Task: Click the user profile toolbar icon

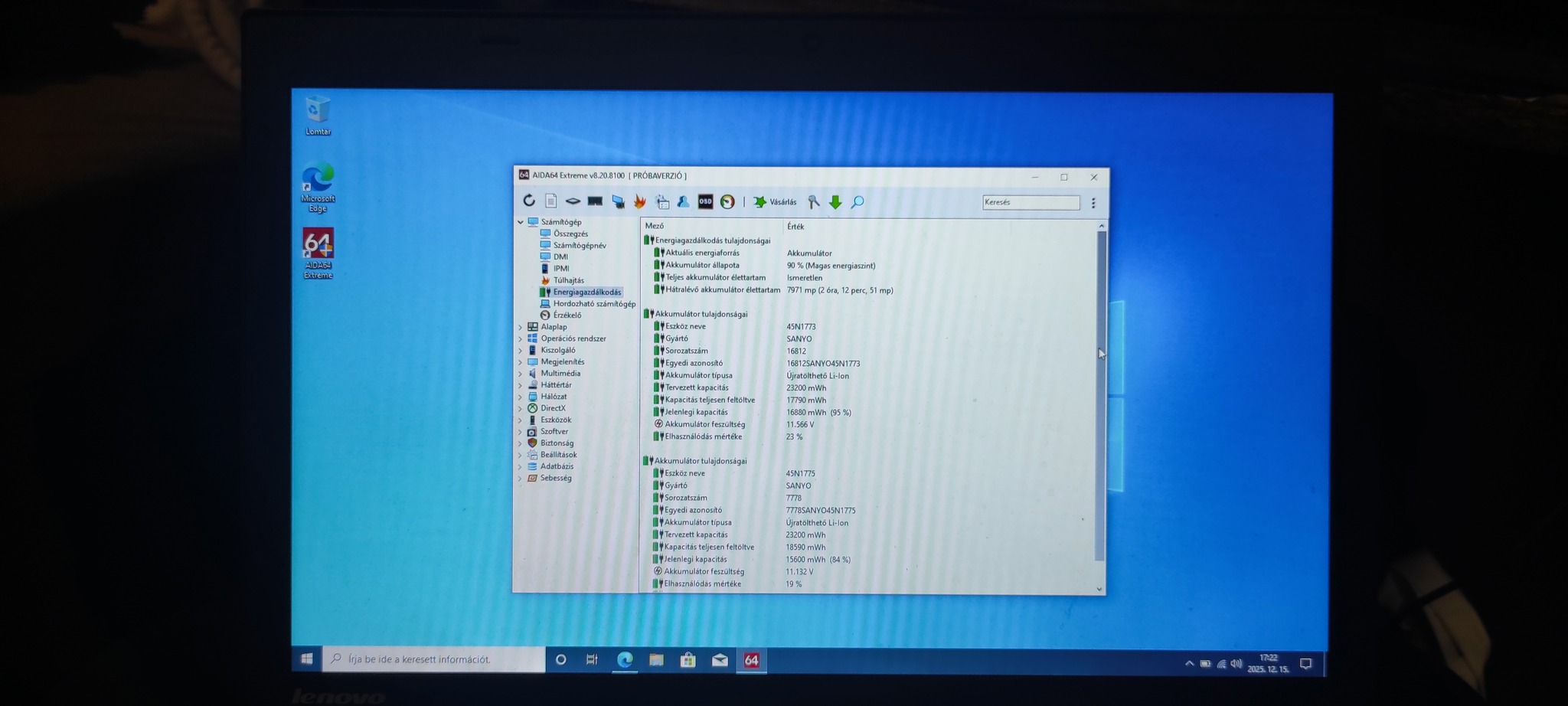Action: point(683,201)
